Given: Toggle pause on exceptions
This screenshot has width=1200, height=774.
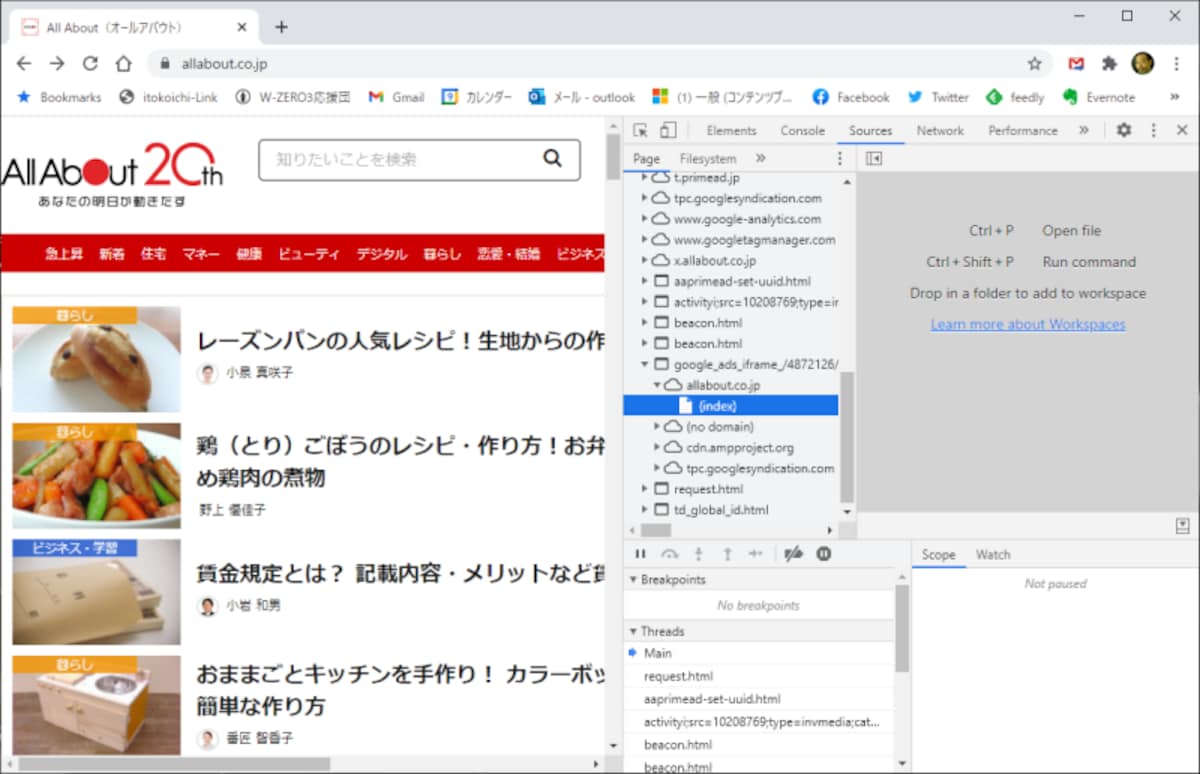Looking at the screenshot, I should point(824,554).
